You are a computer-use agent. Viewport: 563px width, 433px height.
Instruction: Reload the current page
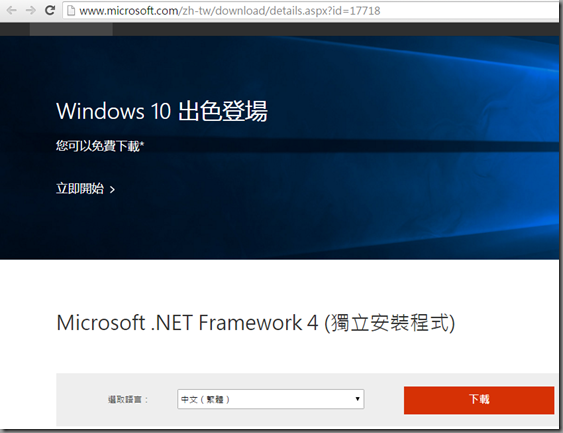50,10
